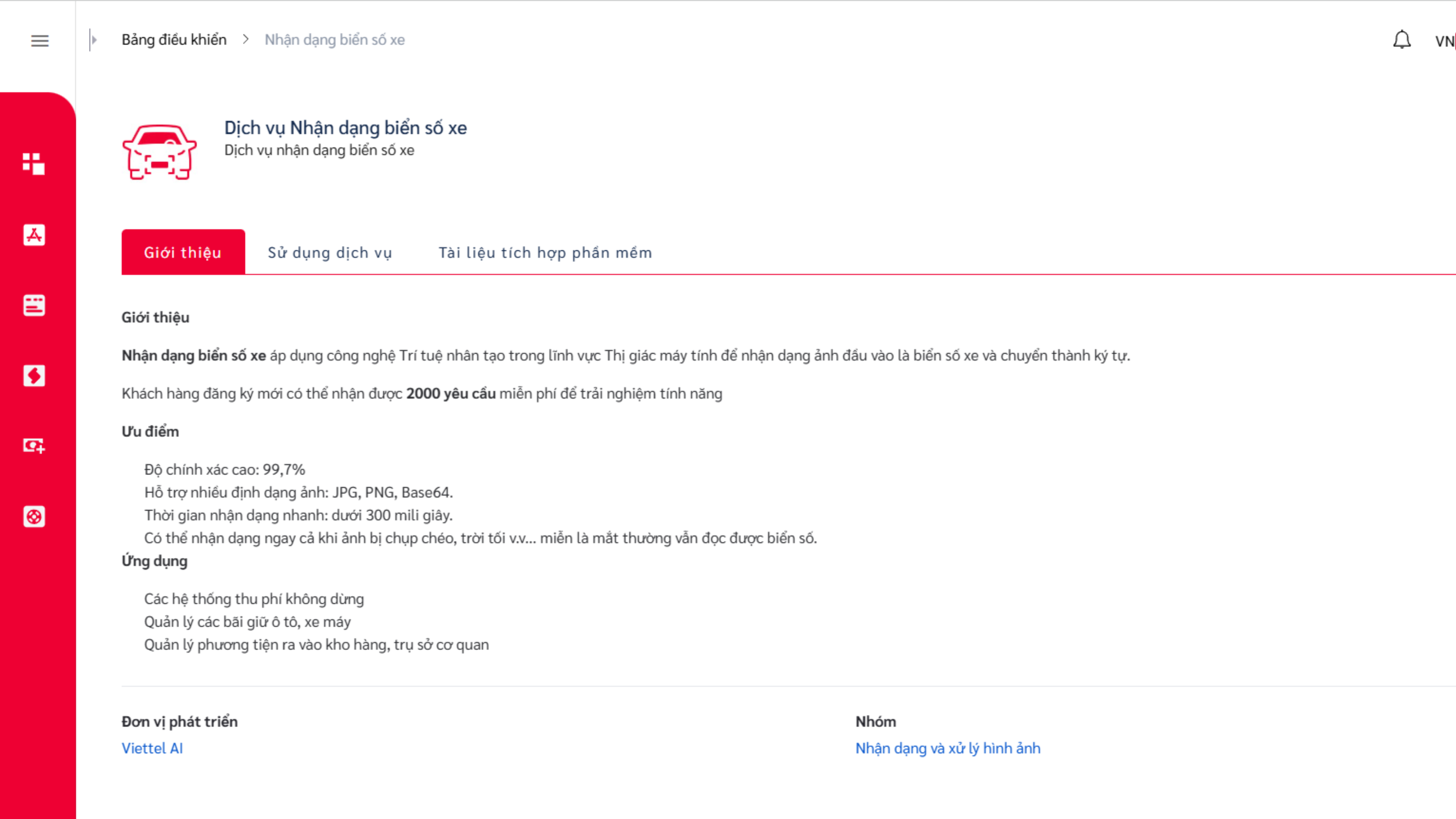Open the VN language selector
Screen dimensions: 1456x819
1445,41
